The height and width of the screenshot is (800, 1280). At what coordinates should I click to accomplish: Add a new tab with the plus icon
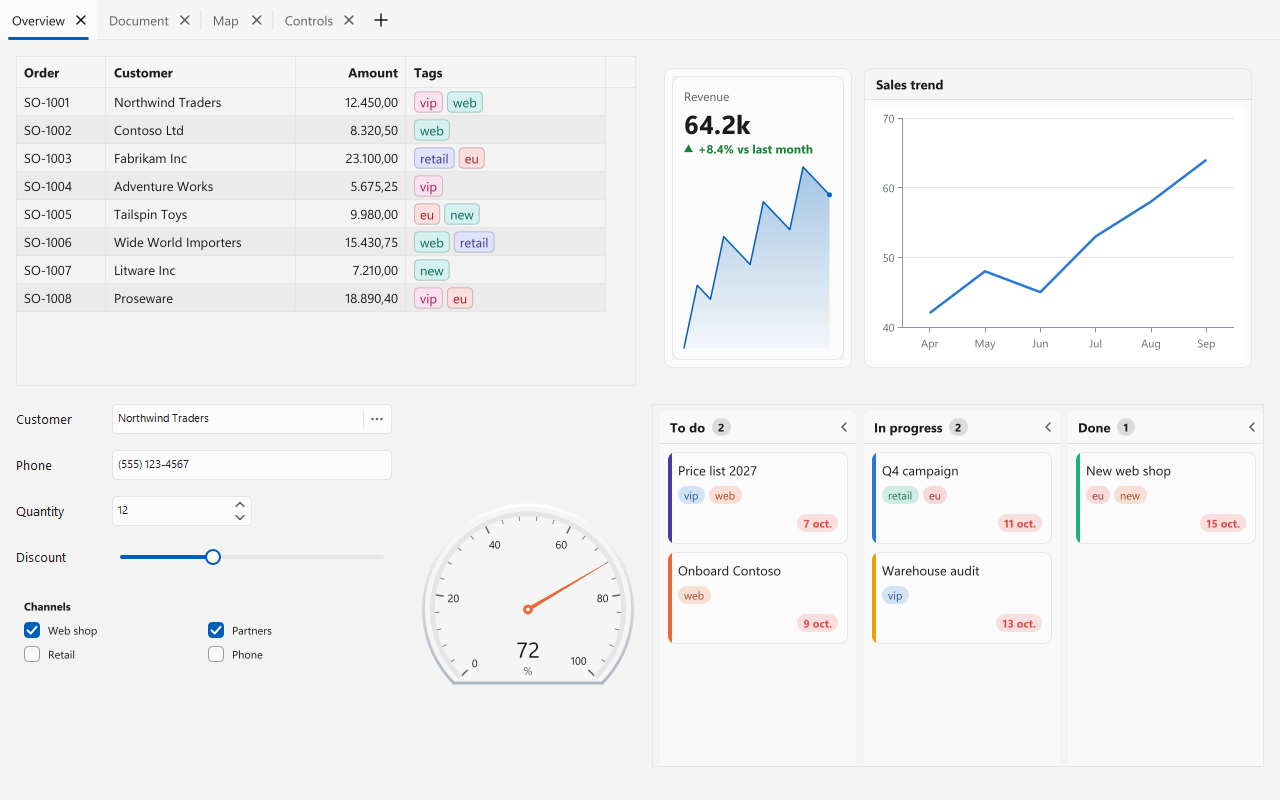[380, 20]
